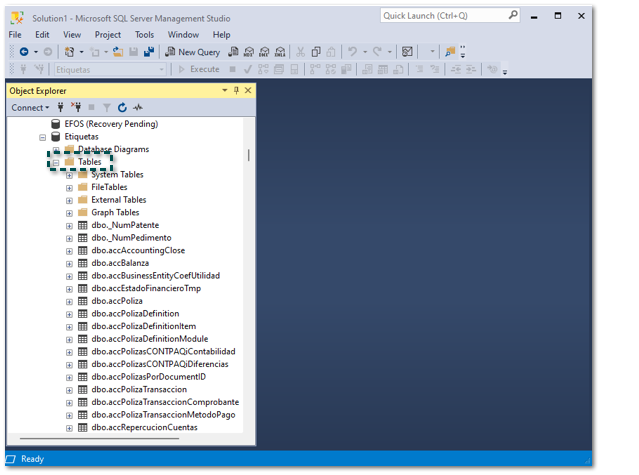Pin the Object Explorer panel
Viewport: 639px width, 475px height.
236,90
